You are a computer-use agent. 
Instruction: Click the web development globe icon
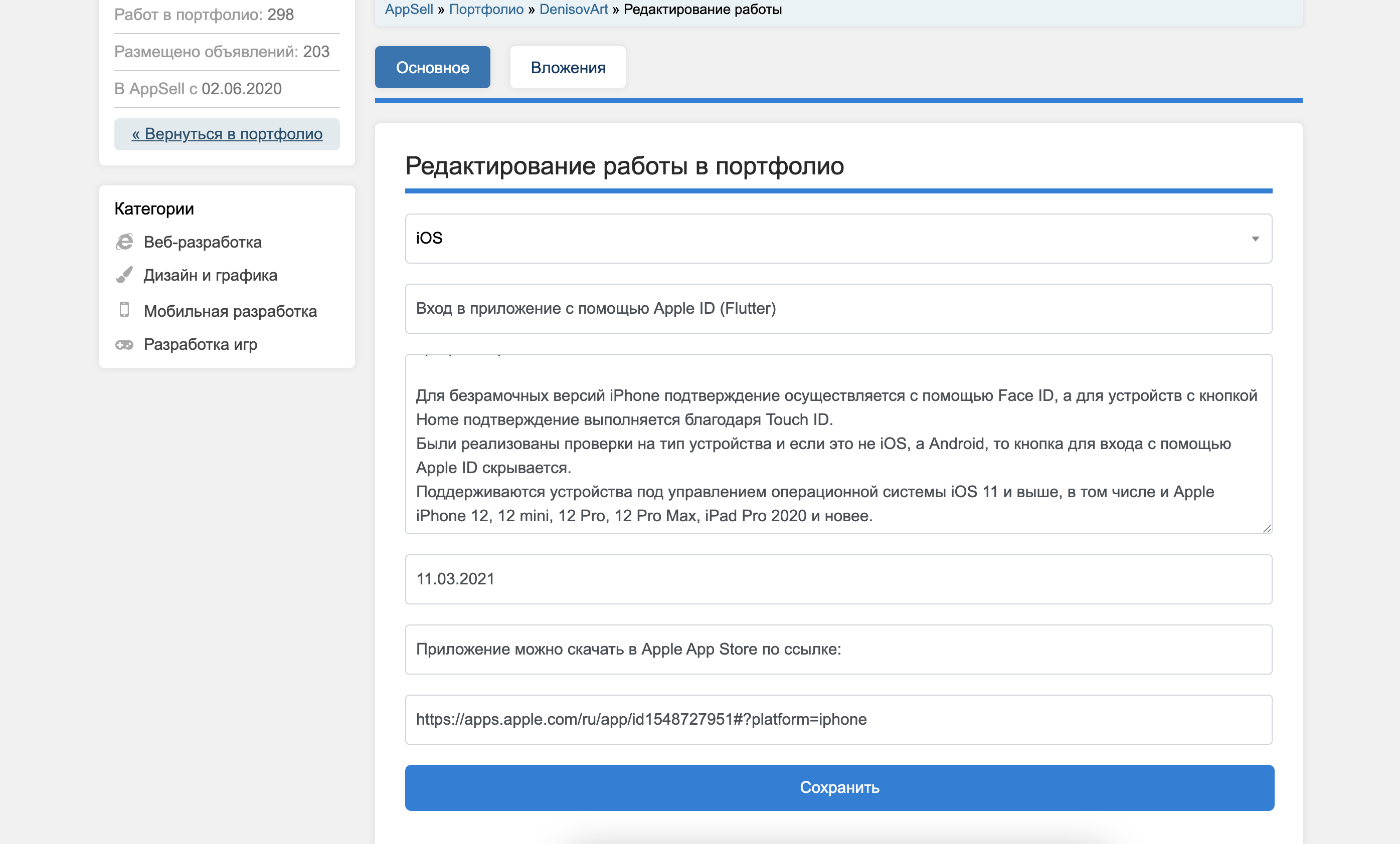(124, 242)
